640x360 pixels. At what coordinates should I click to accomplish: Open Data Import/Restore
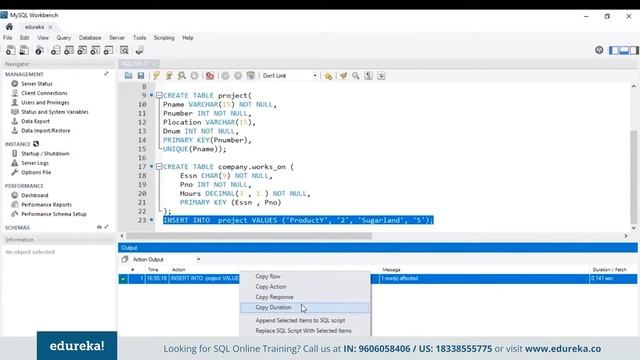46,131
